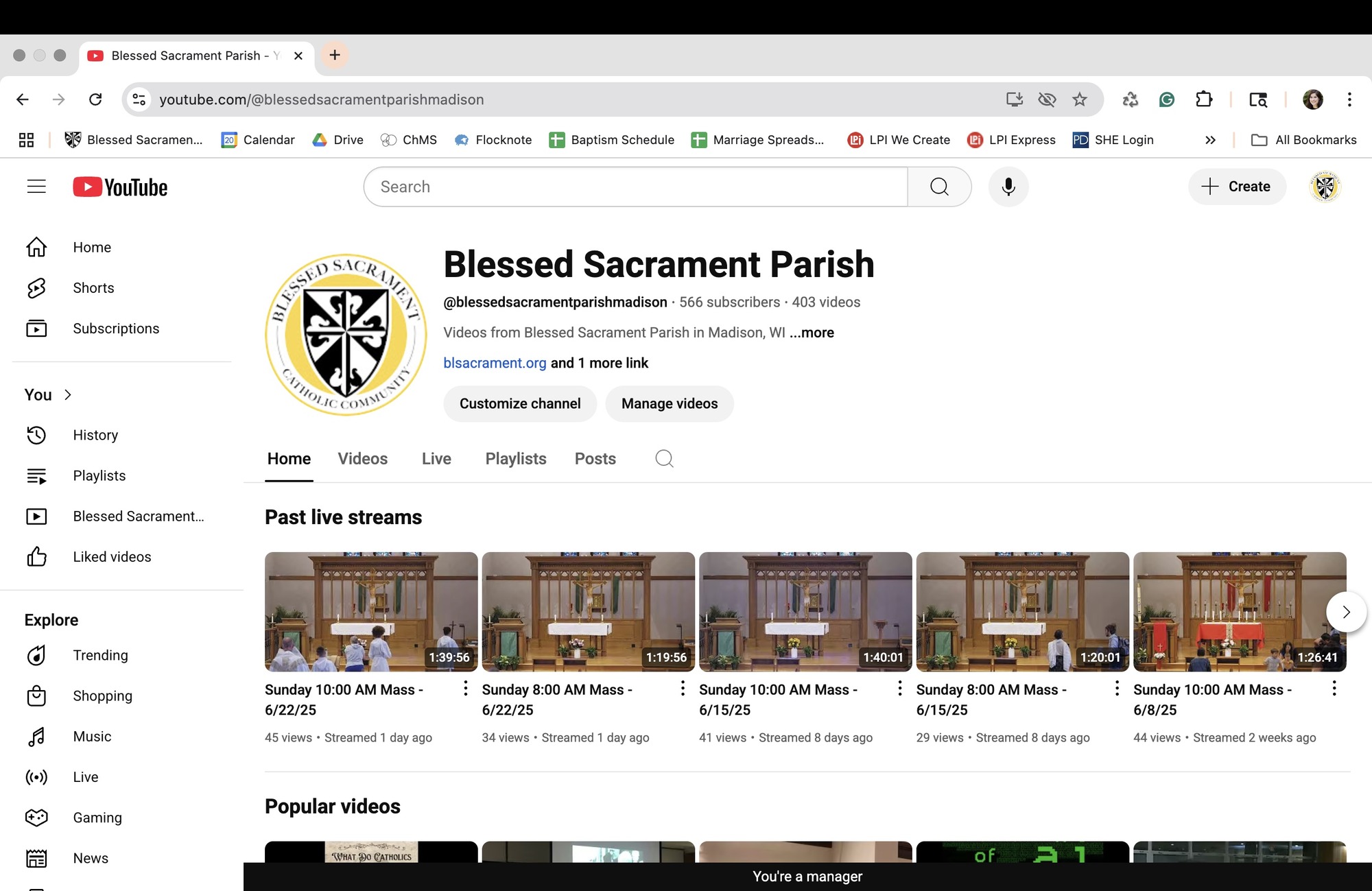This screenshot has width=1372, height=891.
Task: Expand the You section chevron
Action: 67,395
